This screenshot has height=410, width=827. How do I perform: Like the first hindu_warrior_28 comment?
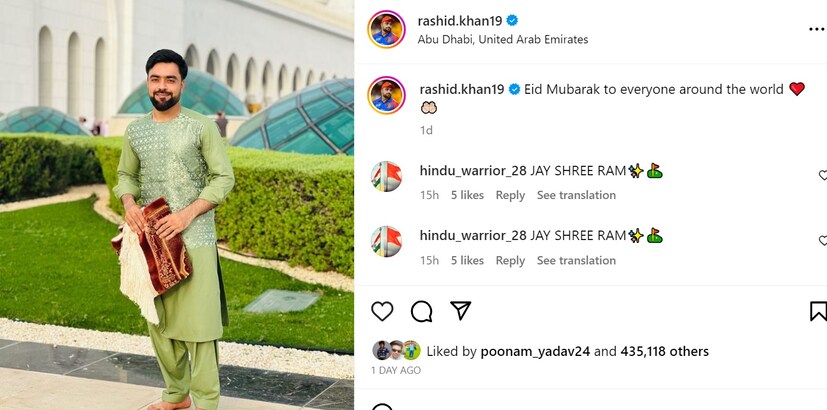823,175
